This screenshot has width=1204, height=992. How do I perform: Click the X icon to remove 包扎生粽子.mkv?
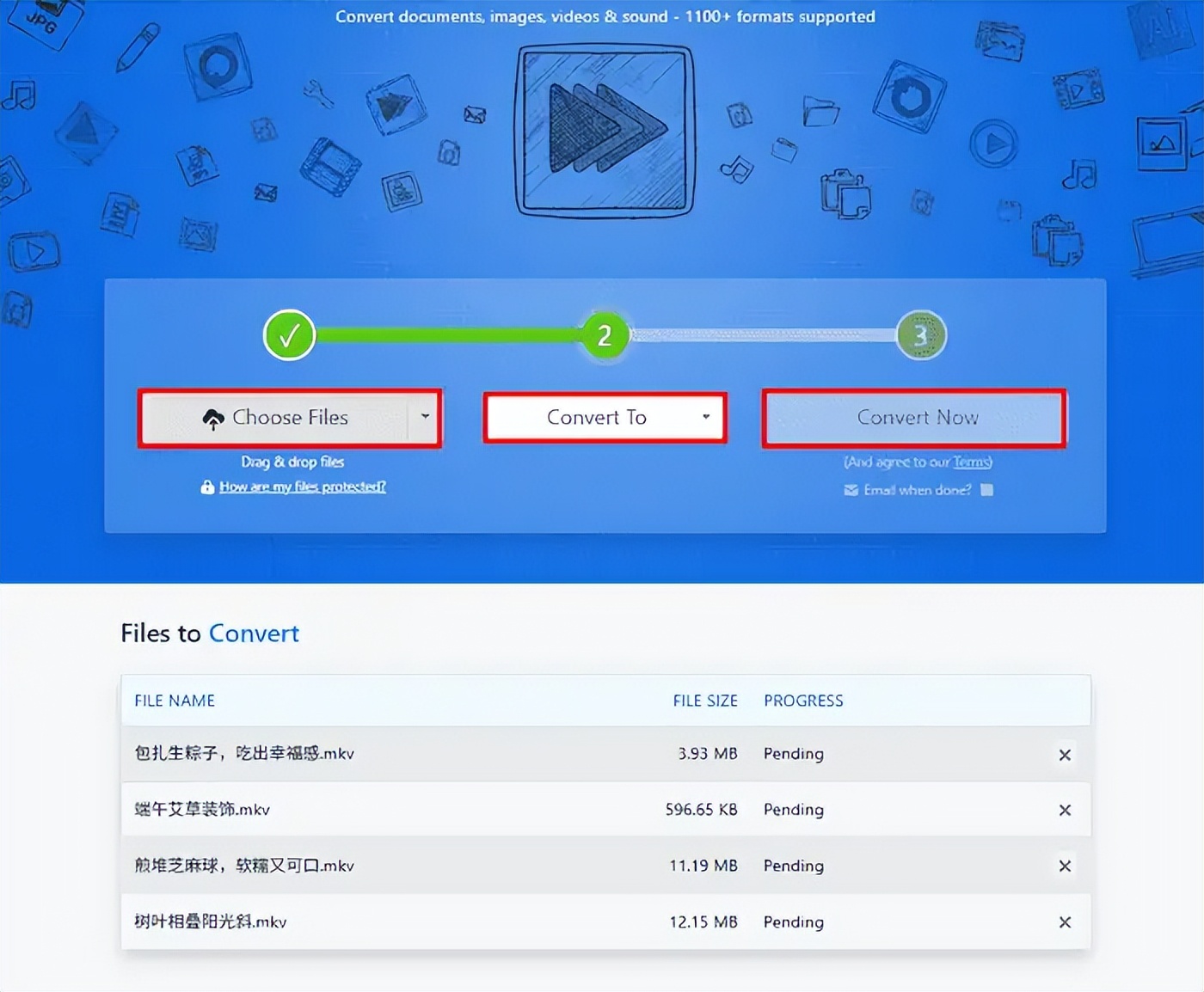pyautogui.click(x=1065, y=754)
